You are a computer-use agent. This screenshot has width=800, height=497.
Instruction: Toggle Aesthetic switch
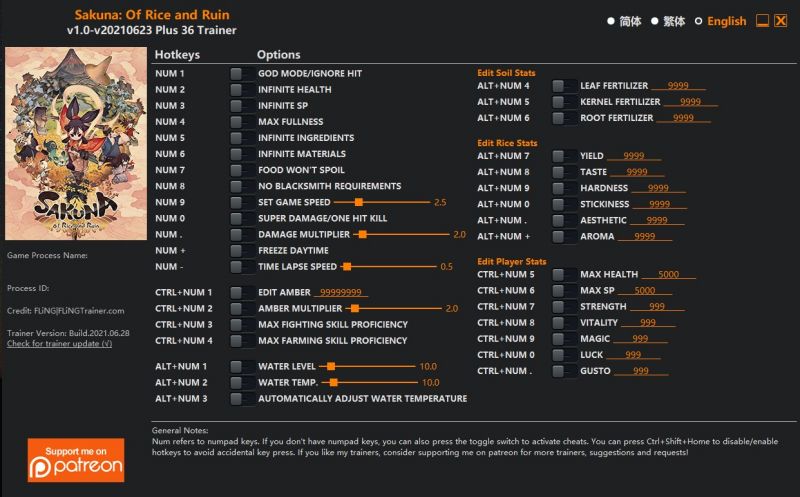564,220
